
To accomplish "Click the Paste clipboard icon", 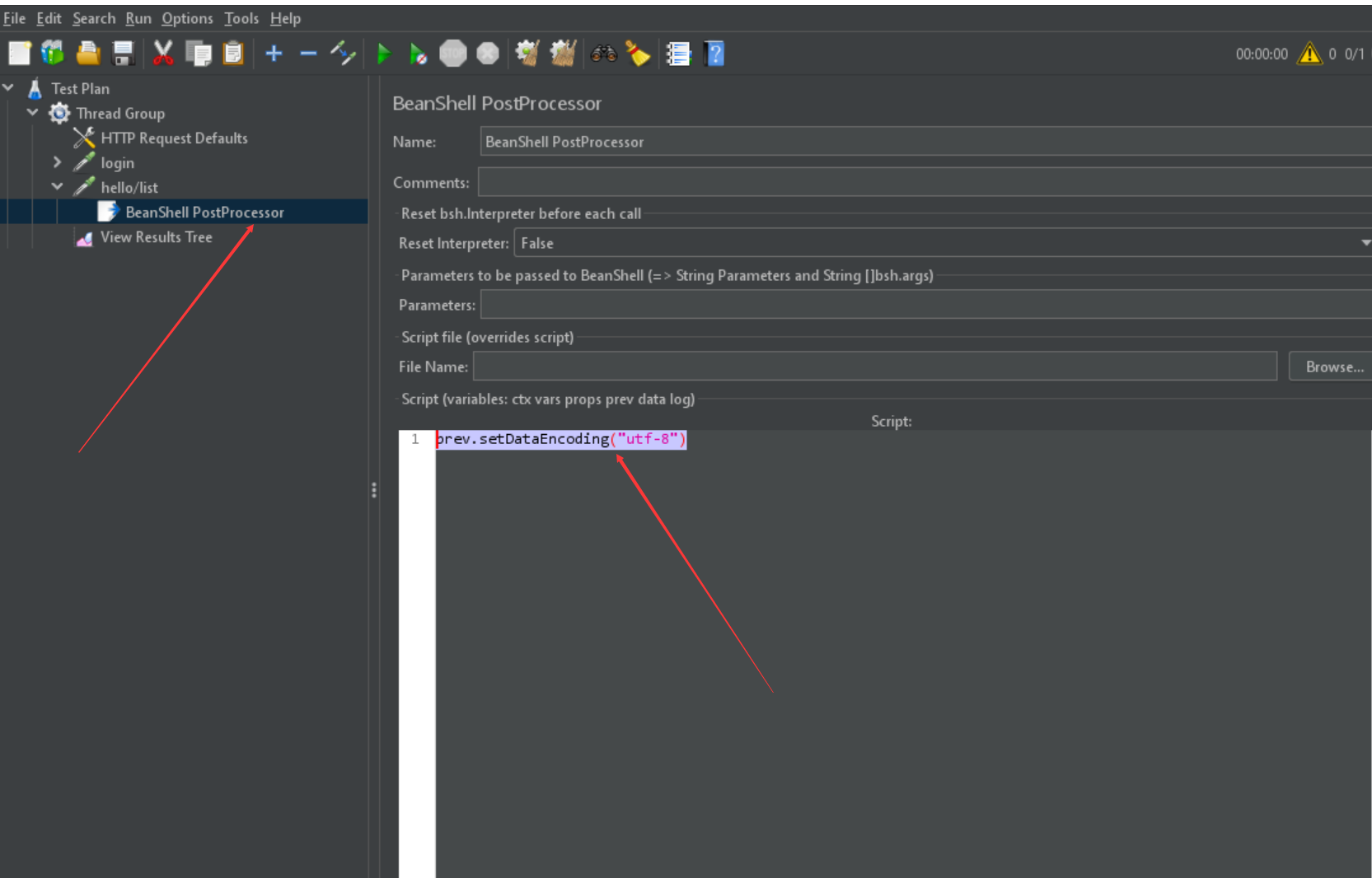I will (234, 54).
